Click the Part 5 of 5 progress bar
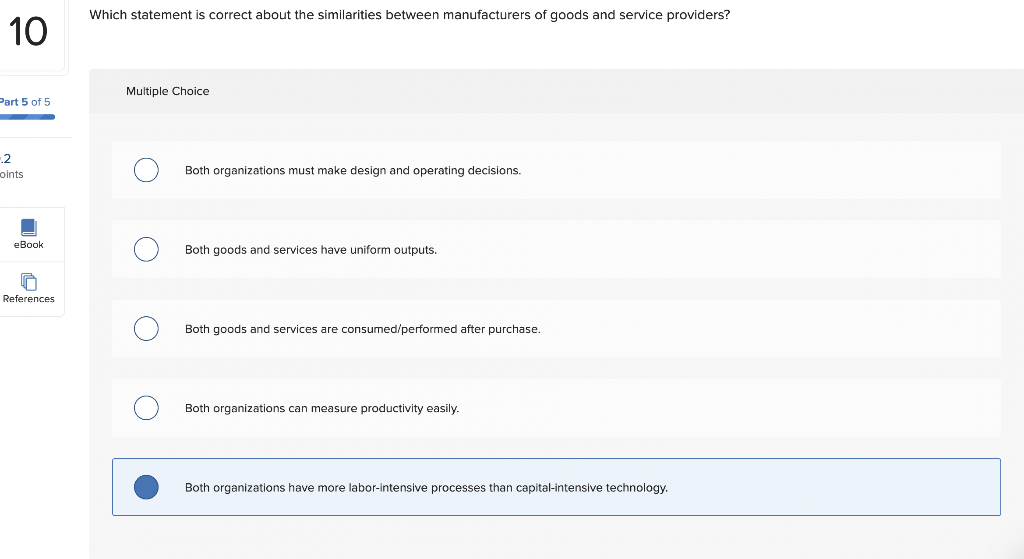1024x559 pixels. 28,117
